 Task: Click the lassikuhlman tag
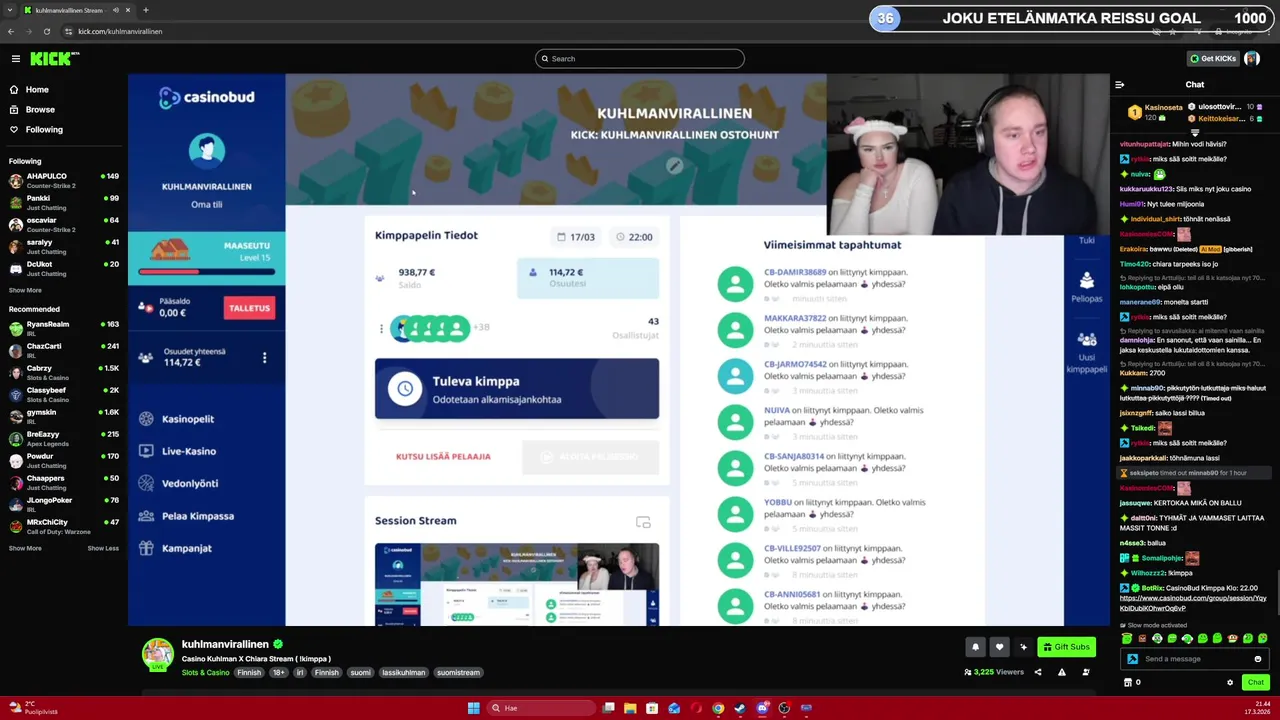point(403,673)
